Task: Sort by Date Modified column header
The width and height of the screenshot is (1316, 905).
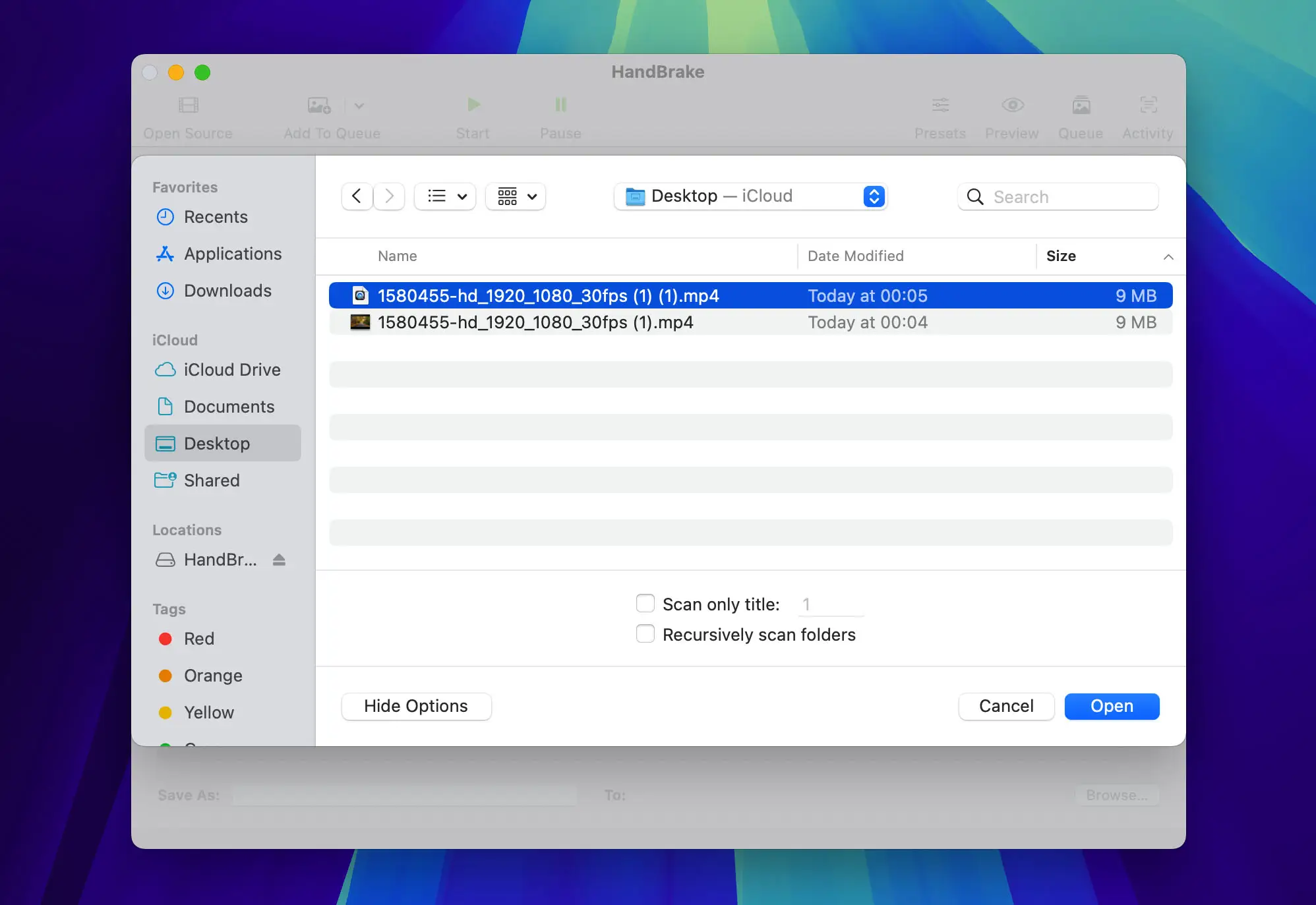Action: 856,256
